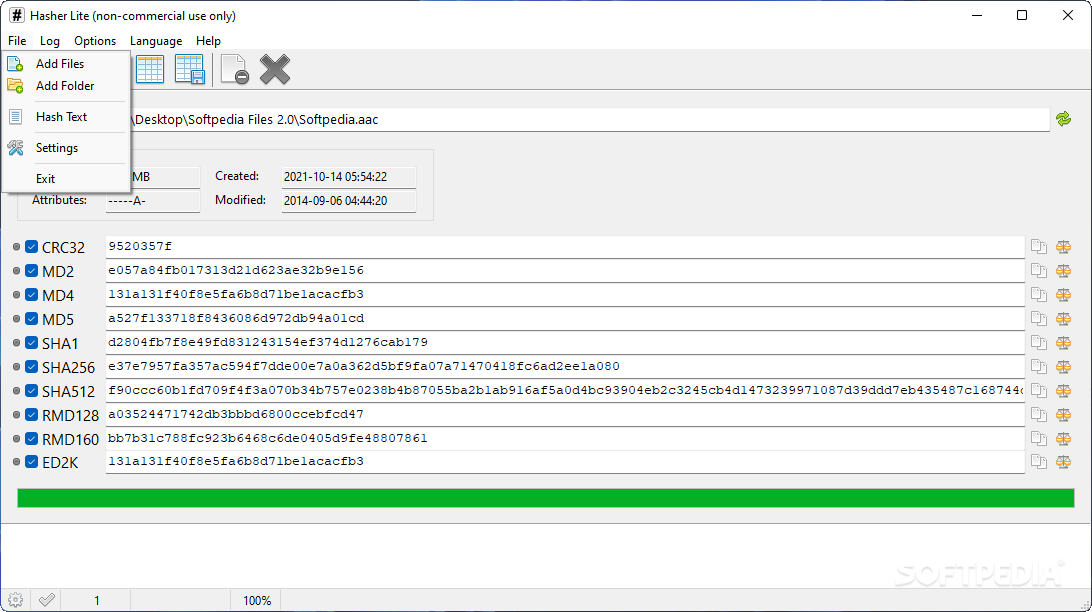
Task: Click the 100% status bar entry
Action: 257,600
